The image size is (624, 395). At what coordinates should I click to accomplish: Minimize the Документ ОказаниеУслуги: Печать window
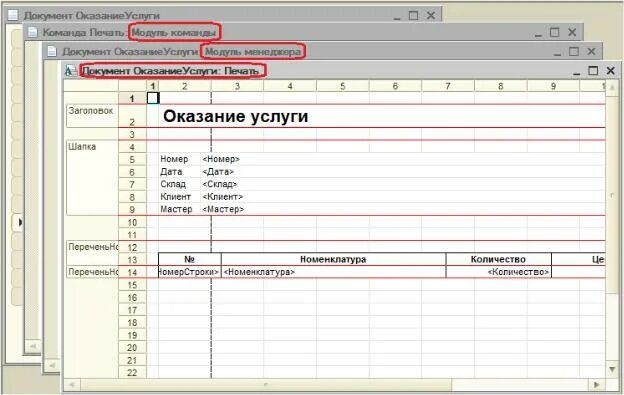pos(576,73)
